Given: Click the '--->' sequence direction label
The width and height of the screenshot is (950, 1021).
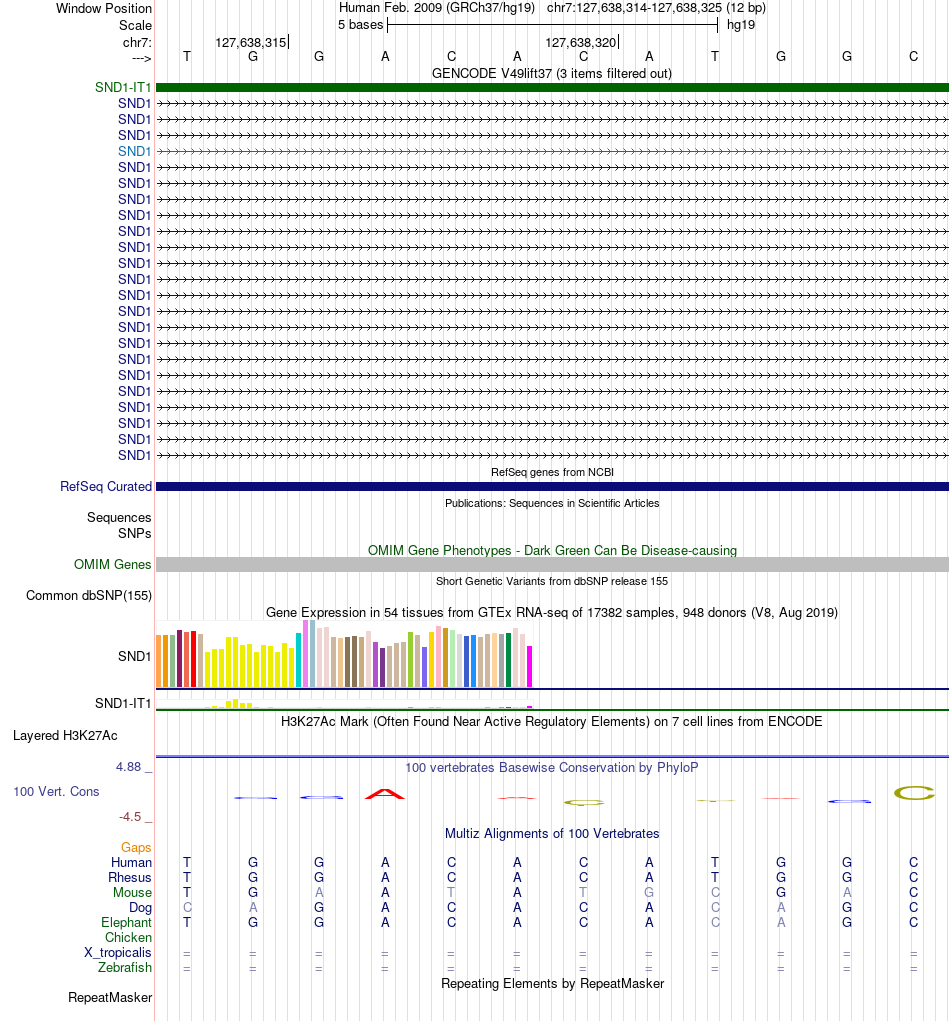Looking at the screenshot, I should [141, 59].
